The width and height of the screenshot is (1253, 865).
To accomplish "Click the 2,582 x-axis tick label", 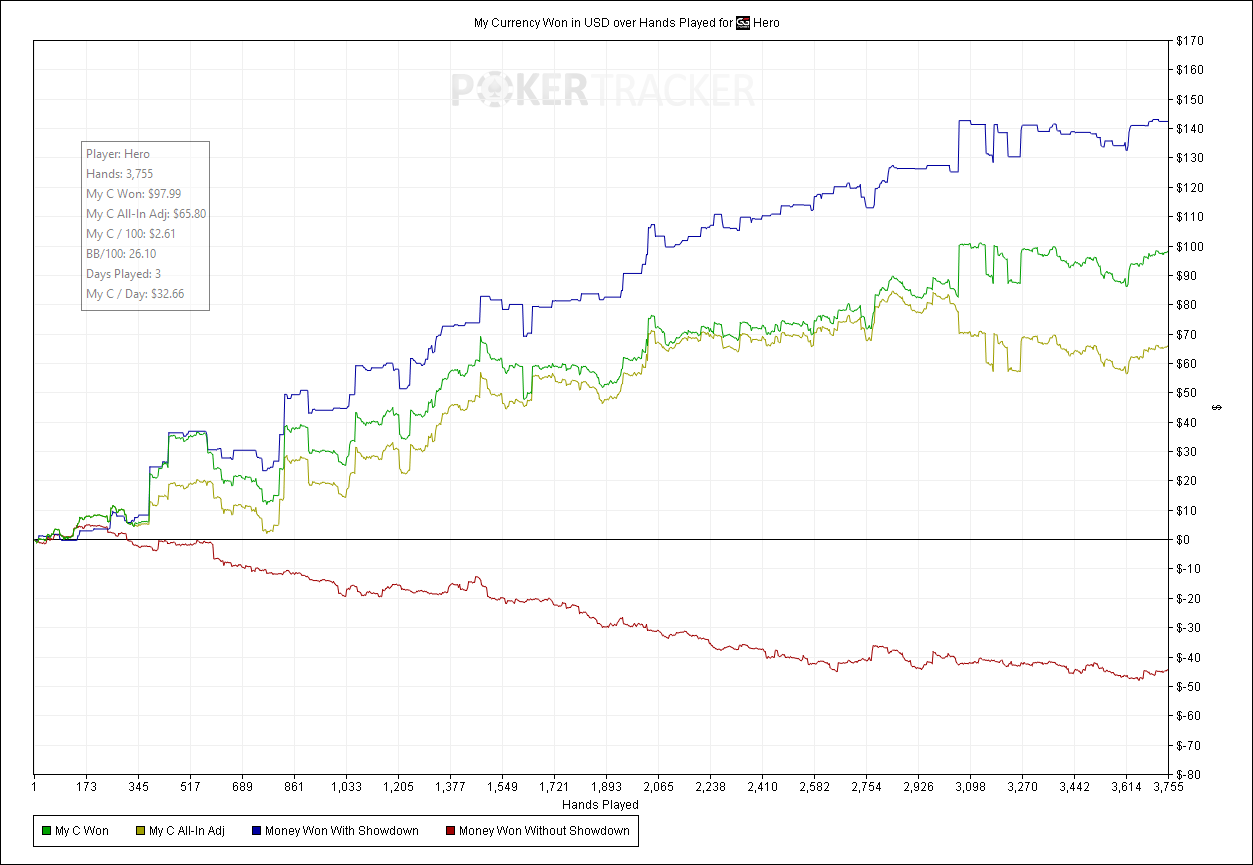I will (x=815, y=787).
